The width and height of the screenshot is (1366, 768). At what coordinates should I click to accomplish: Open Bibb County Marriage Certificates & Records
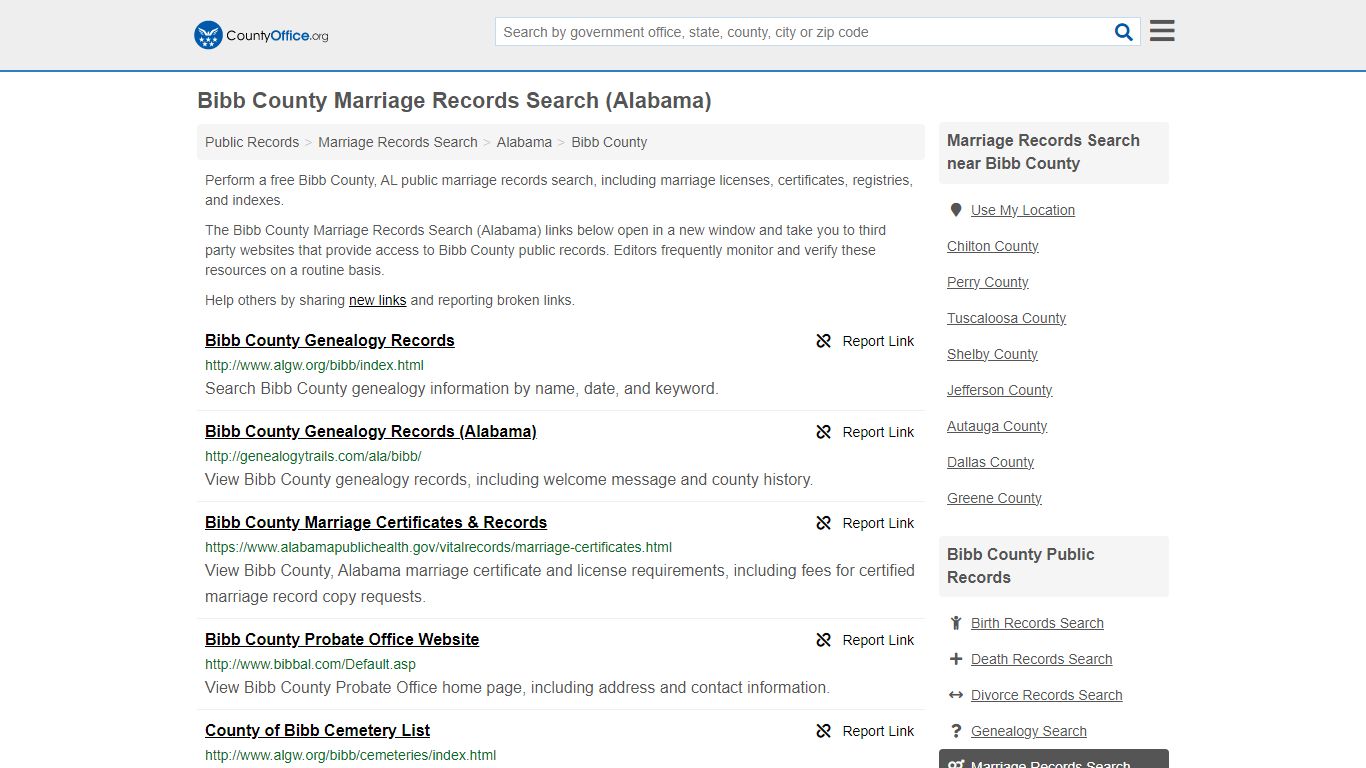point(376,523)
